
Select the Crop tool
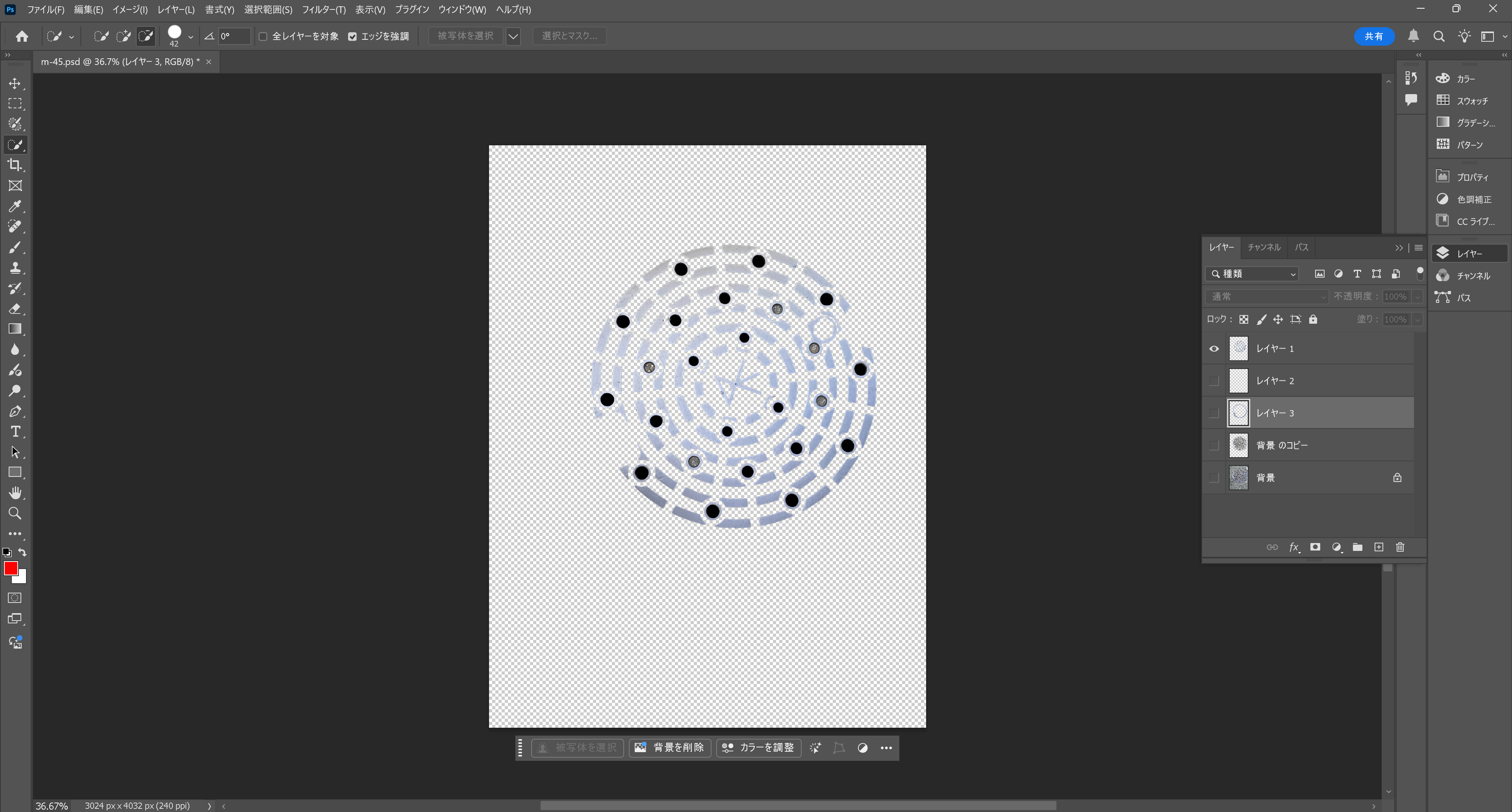(x=15, y=165)
